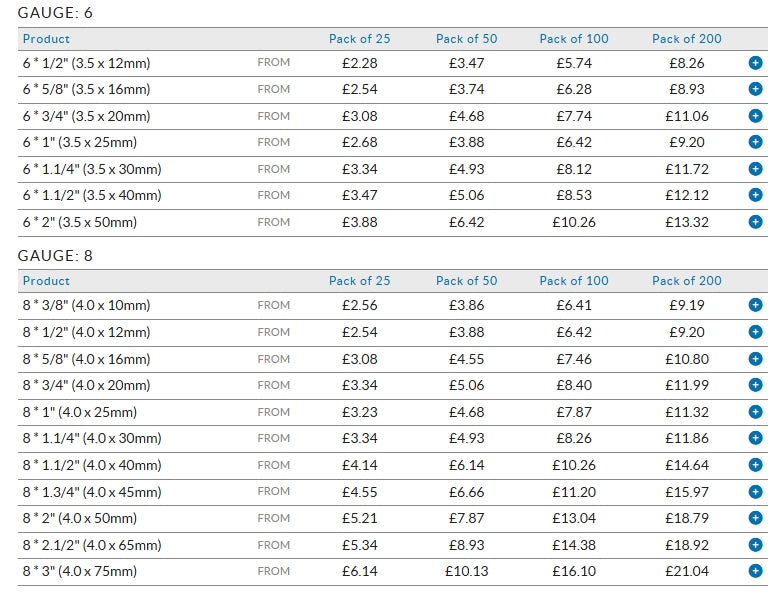Expand the 6 * 3/4" (3.5 x 20mm) row
The width and height of the screenshot is (781, 593).
point(755,116)
